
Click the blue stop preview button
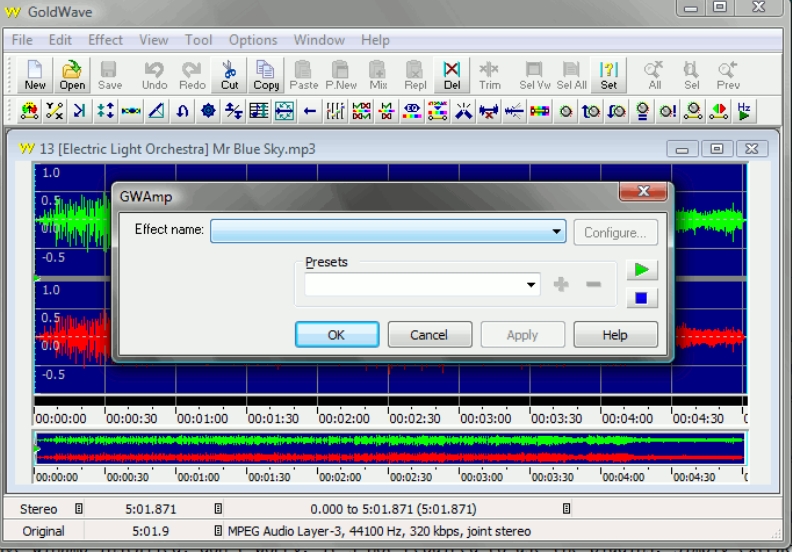642,298
